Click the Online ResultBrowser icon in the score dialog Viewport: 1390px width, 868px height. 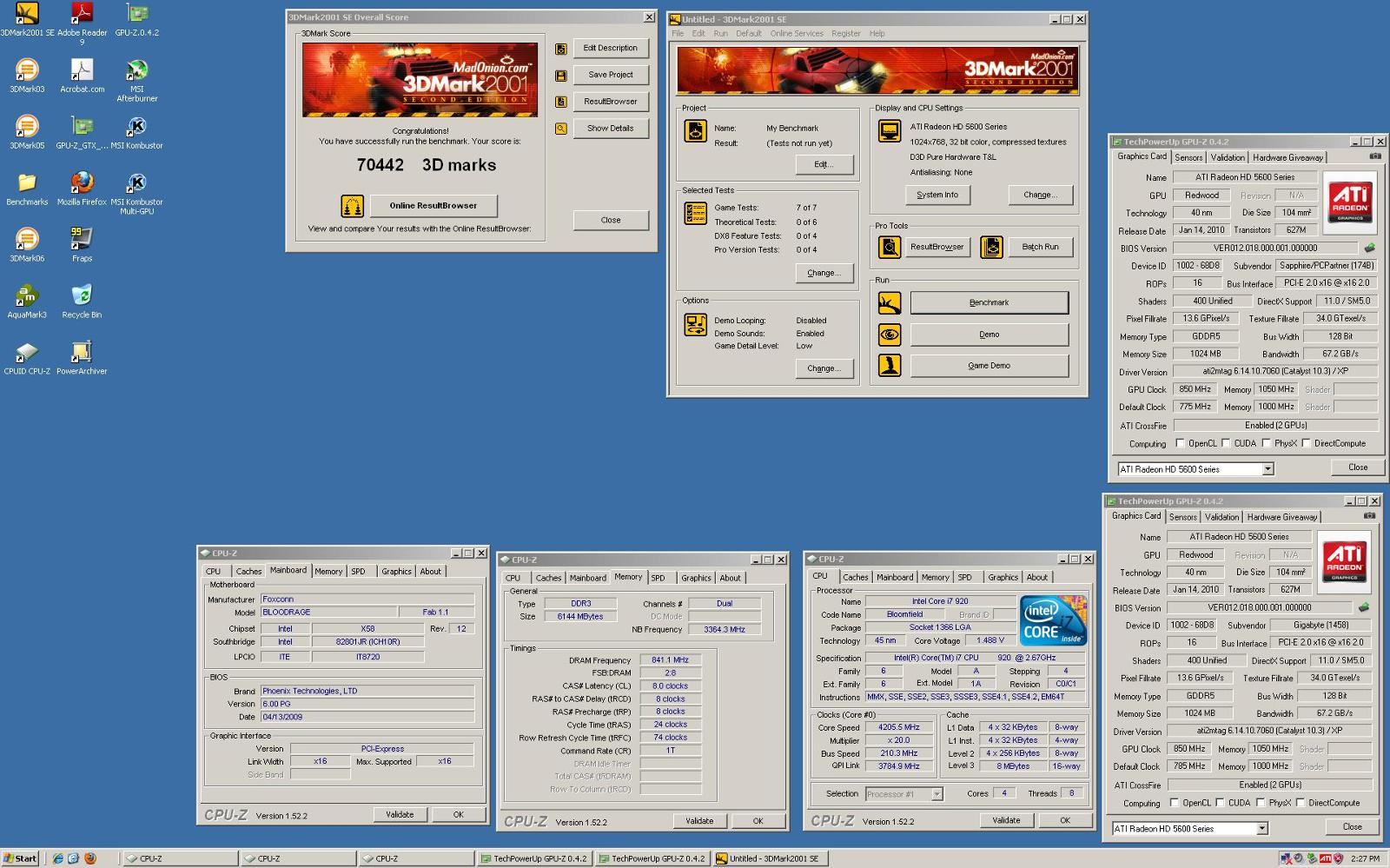point(352,206)
